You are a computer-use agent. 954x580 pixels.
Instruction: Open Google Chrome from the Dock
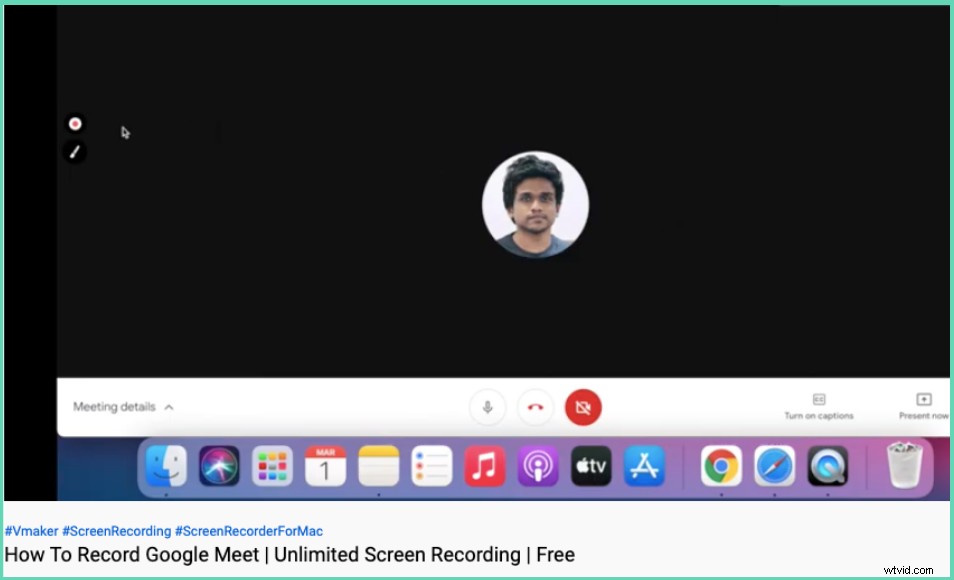(721, 467)
